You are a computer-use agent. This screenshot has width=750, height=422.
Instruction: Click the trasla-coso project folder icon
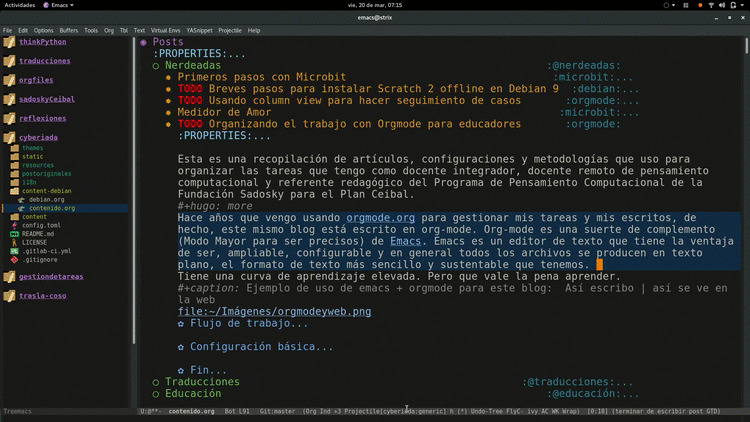click(9, 296)
